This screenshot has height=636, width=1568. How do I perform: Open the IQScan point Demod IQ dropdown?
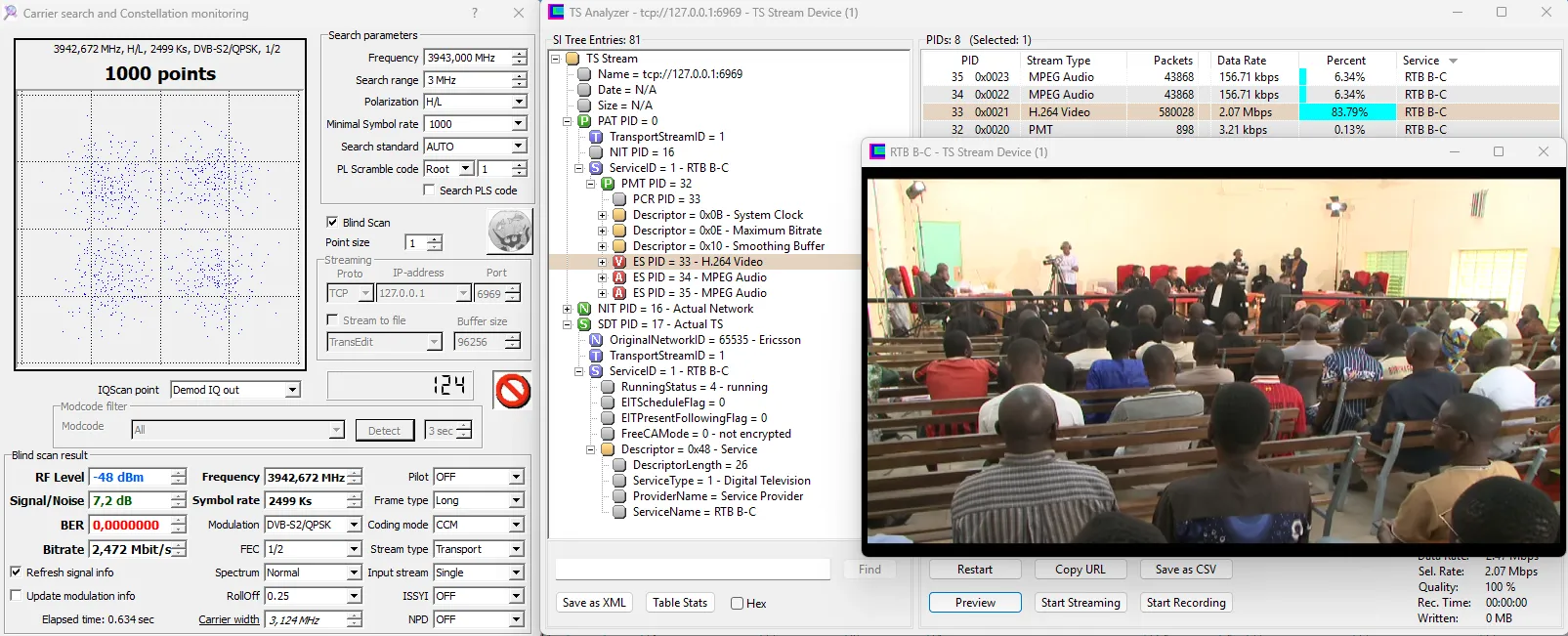coord(292,390)
